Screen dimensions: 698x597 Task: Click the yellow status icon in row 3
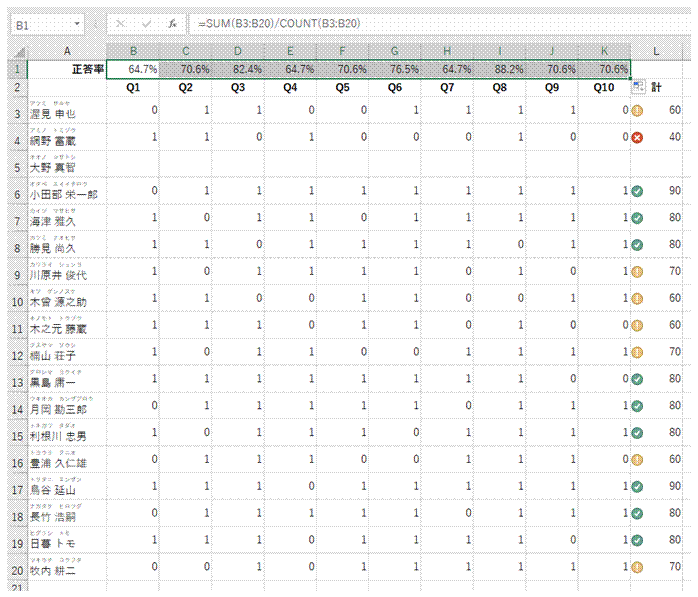(x=637, y=110)
